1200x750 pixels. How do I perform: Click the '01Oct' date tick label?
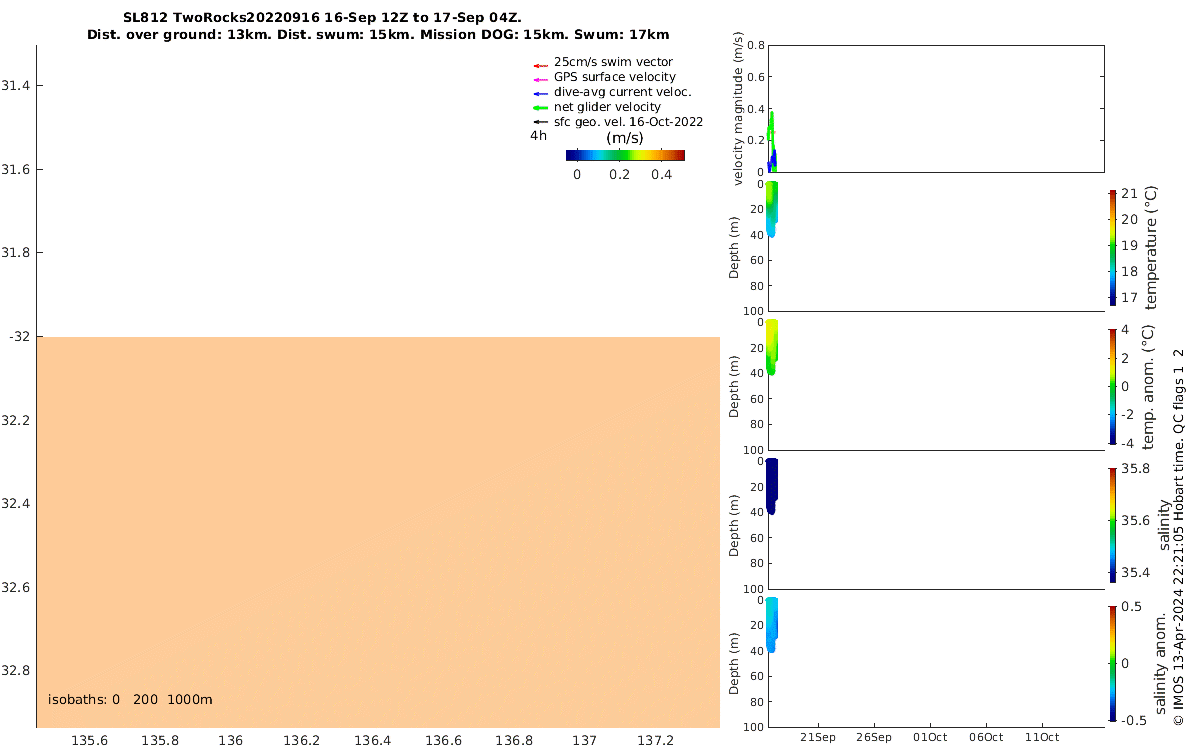tap(930, 737)
